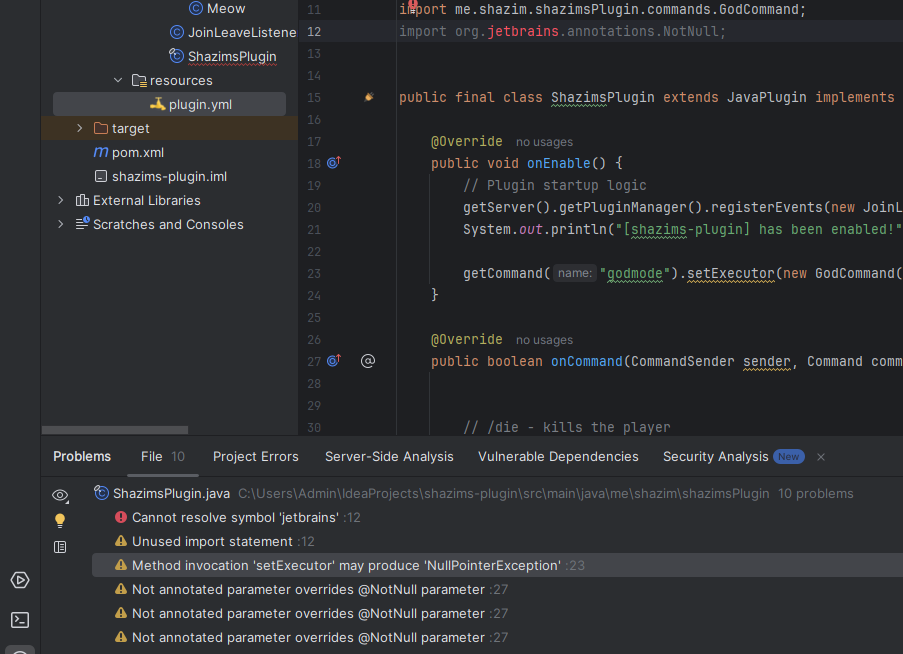Toggle quick-fix light bulb in Problems panel
Screen dimensions: 903x654
(60, 521)
